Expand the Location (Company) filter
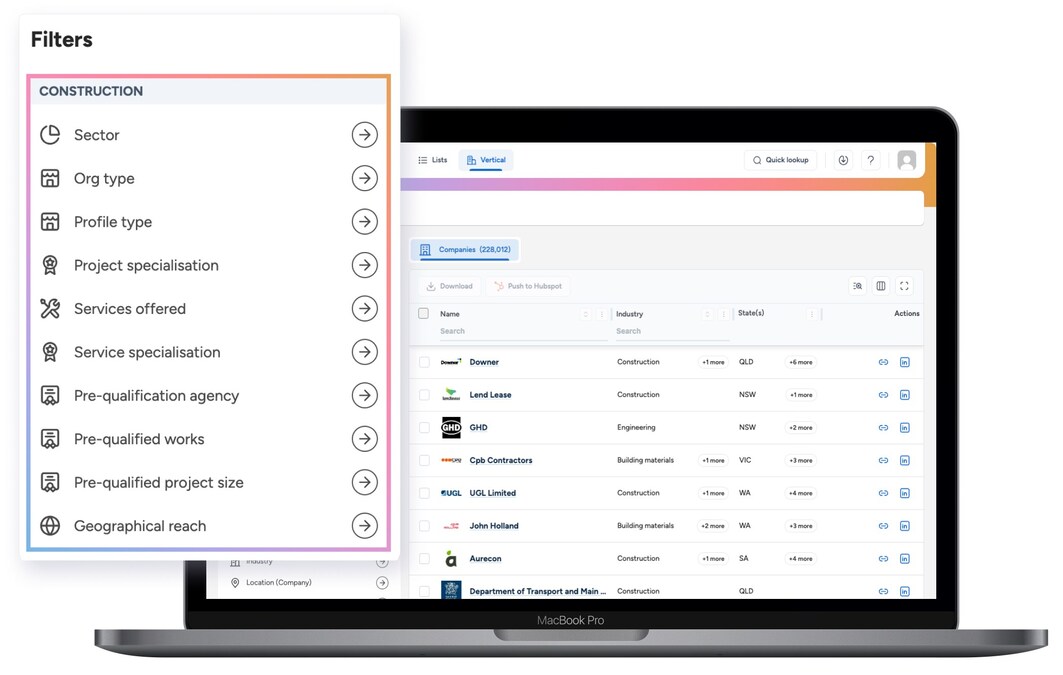 (382, 582)
